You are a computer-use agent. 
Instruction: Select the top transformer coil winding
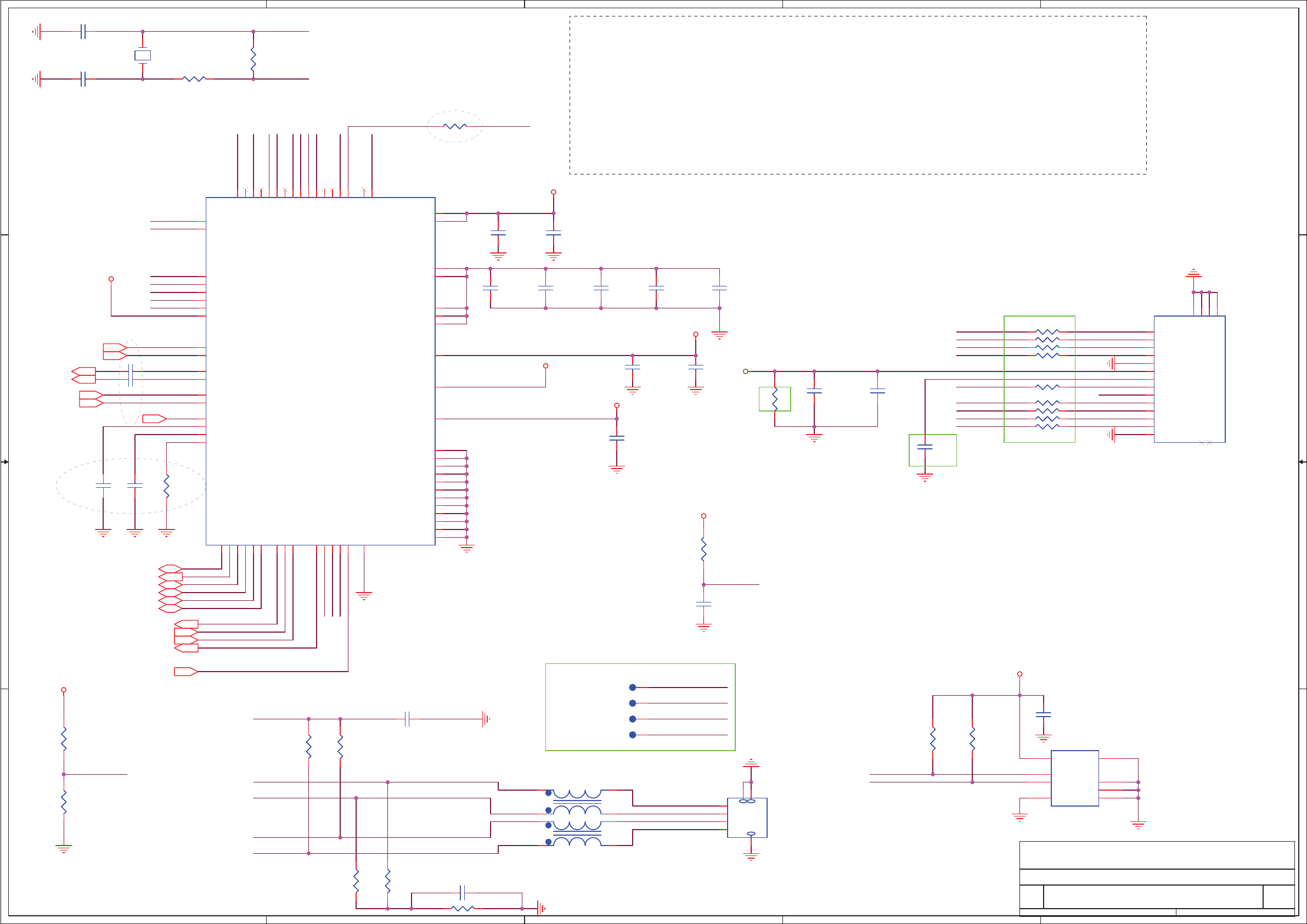[577, 794]
